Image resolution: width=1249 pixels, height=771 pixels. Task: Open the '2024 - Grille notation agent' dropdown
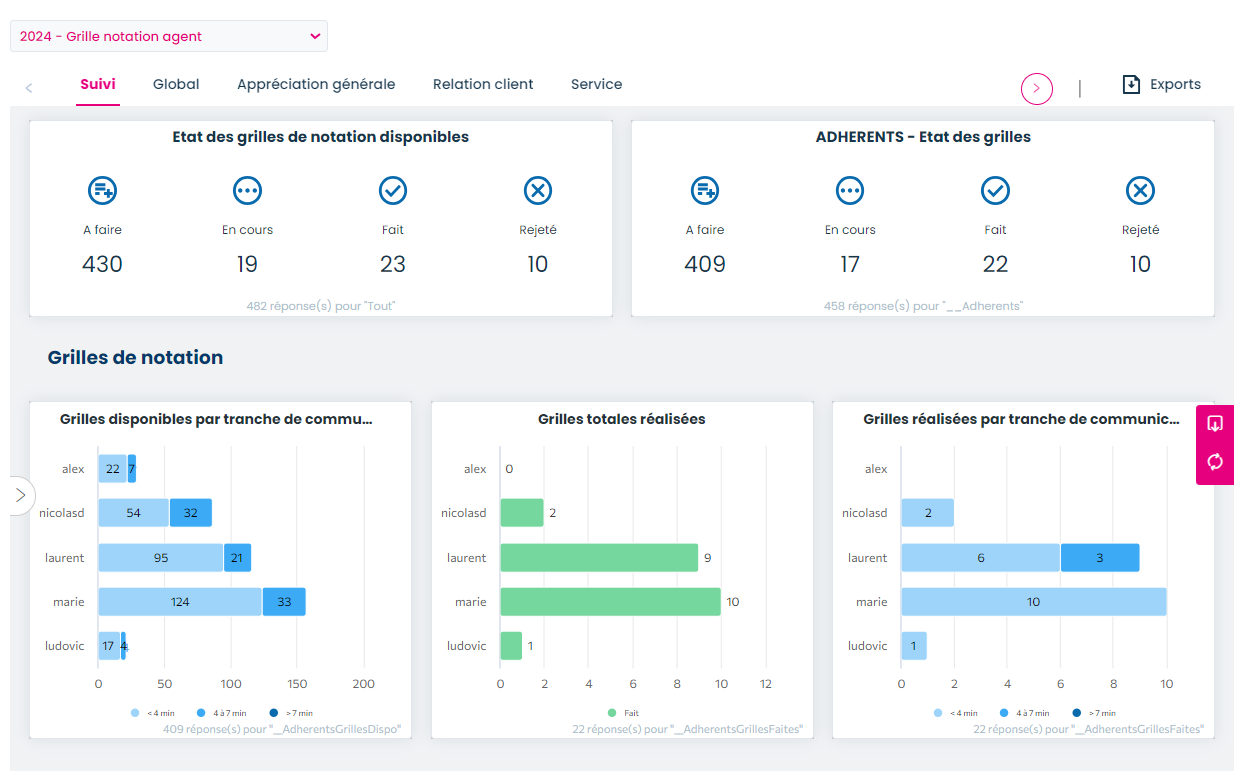coord(168,34)
